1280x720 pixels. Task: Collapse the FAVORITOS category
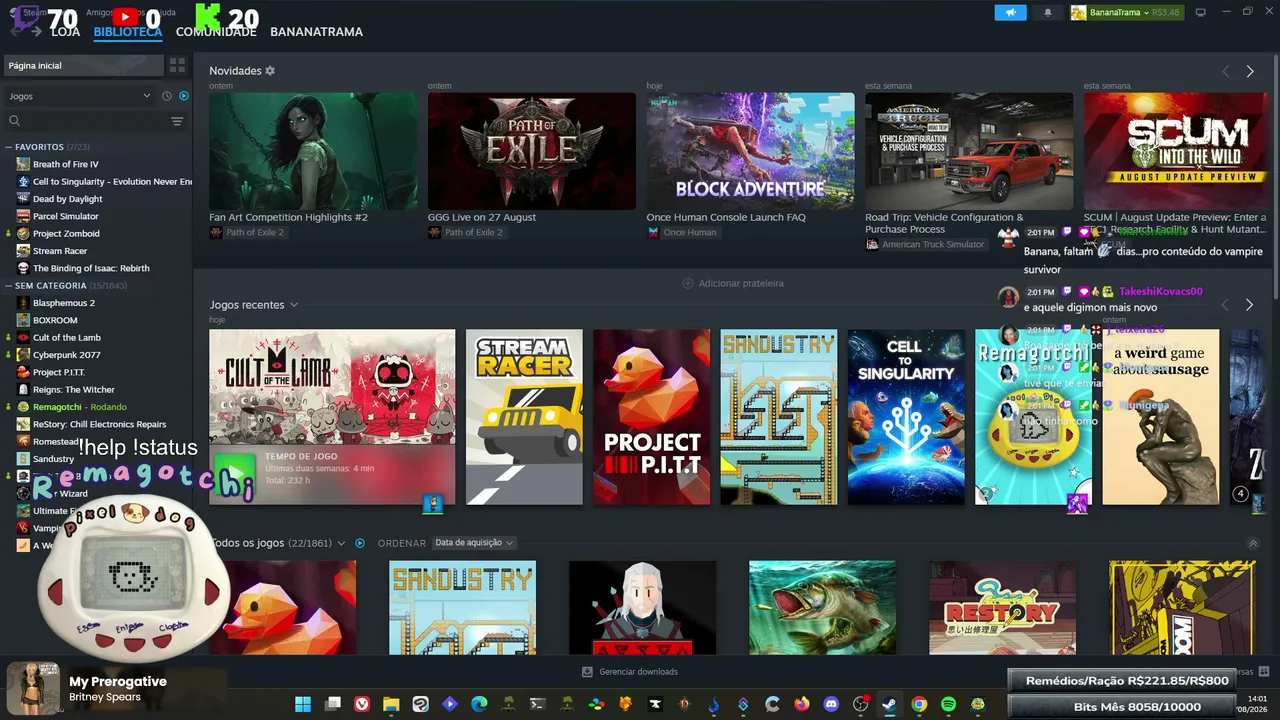(9, 147)
